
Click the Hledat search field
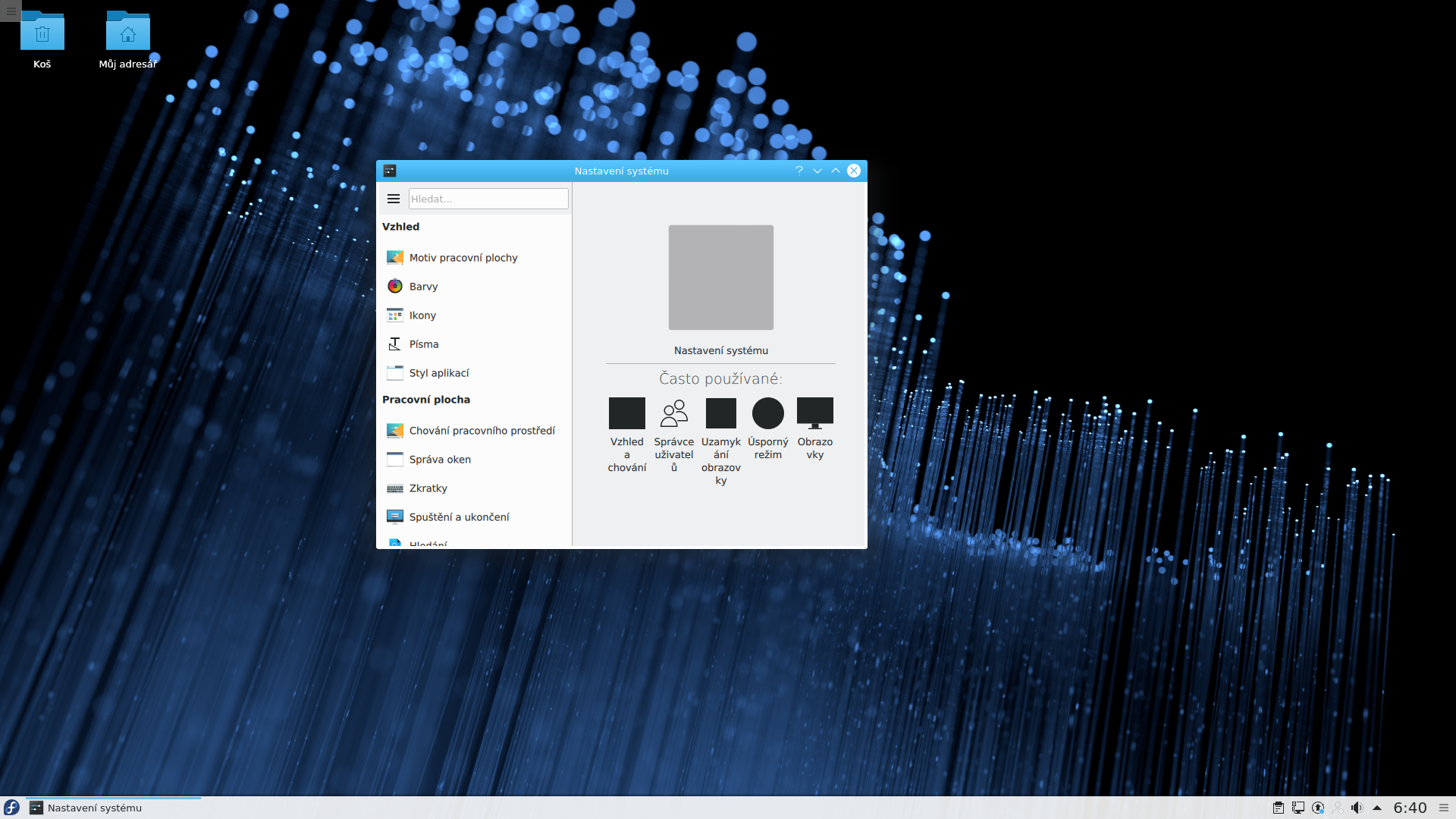pyautogui.click(x=488, y=199)
